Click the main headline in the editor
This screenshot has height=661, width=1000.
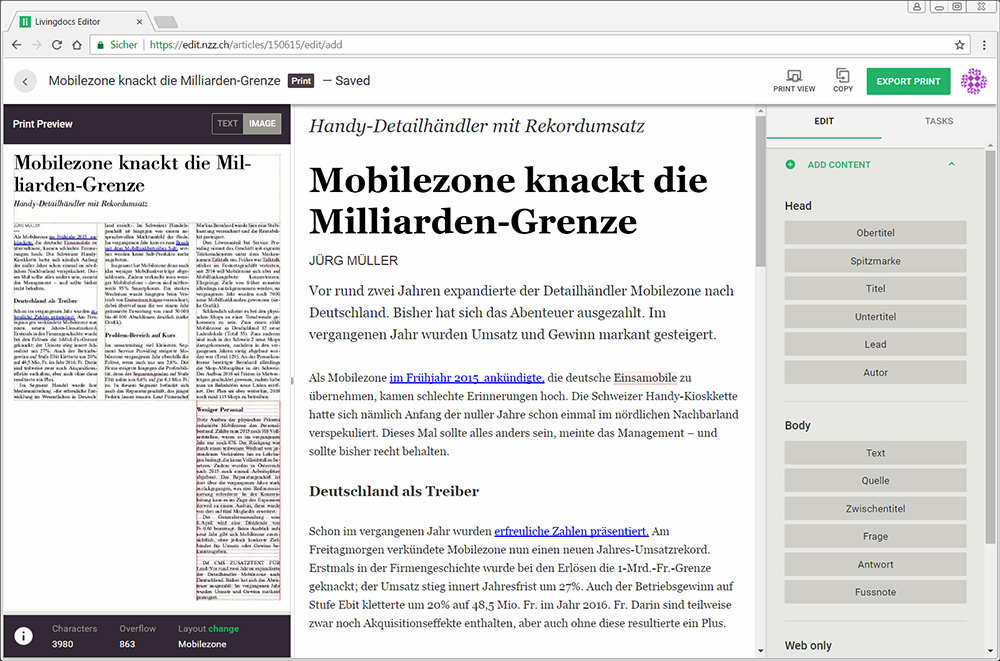pos(508,200)
